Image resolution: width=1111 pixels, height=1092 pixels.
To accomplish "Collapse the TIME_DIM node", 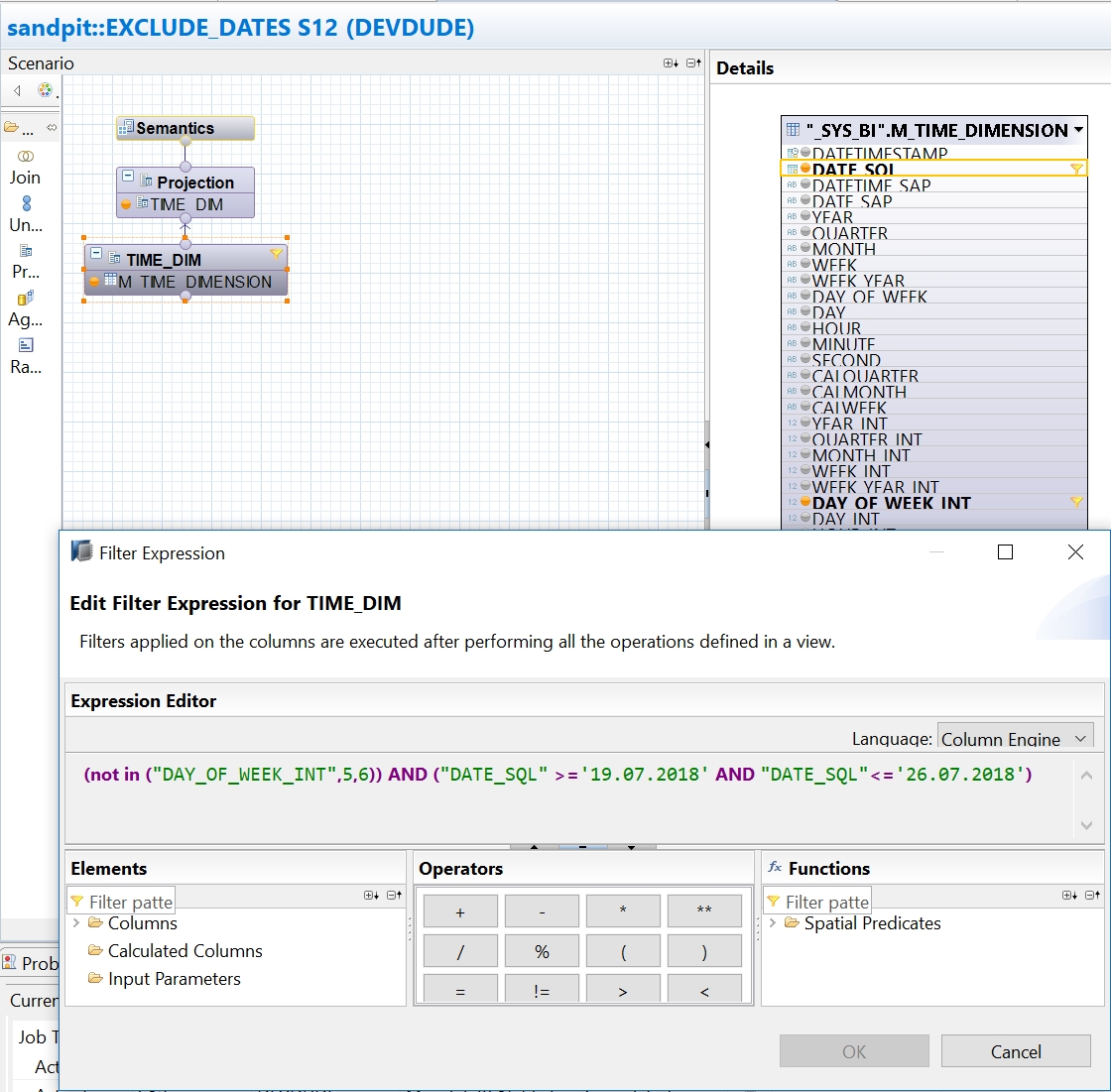I will click(x=96, y=253).
